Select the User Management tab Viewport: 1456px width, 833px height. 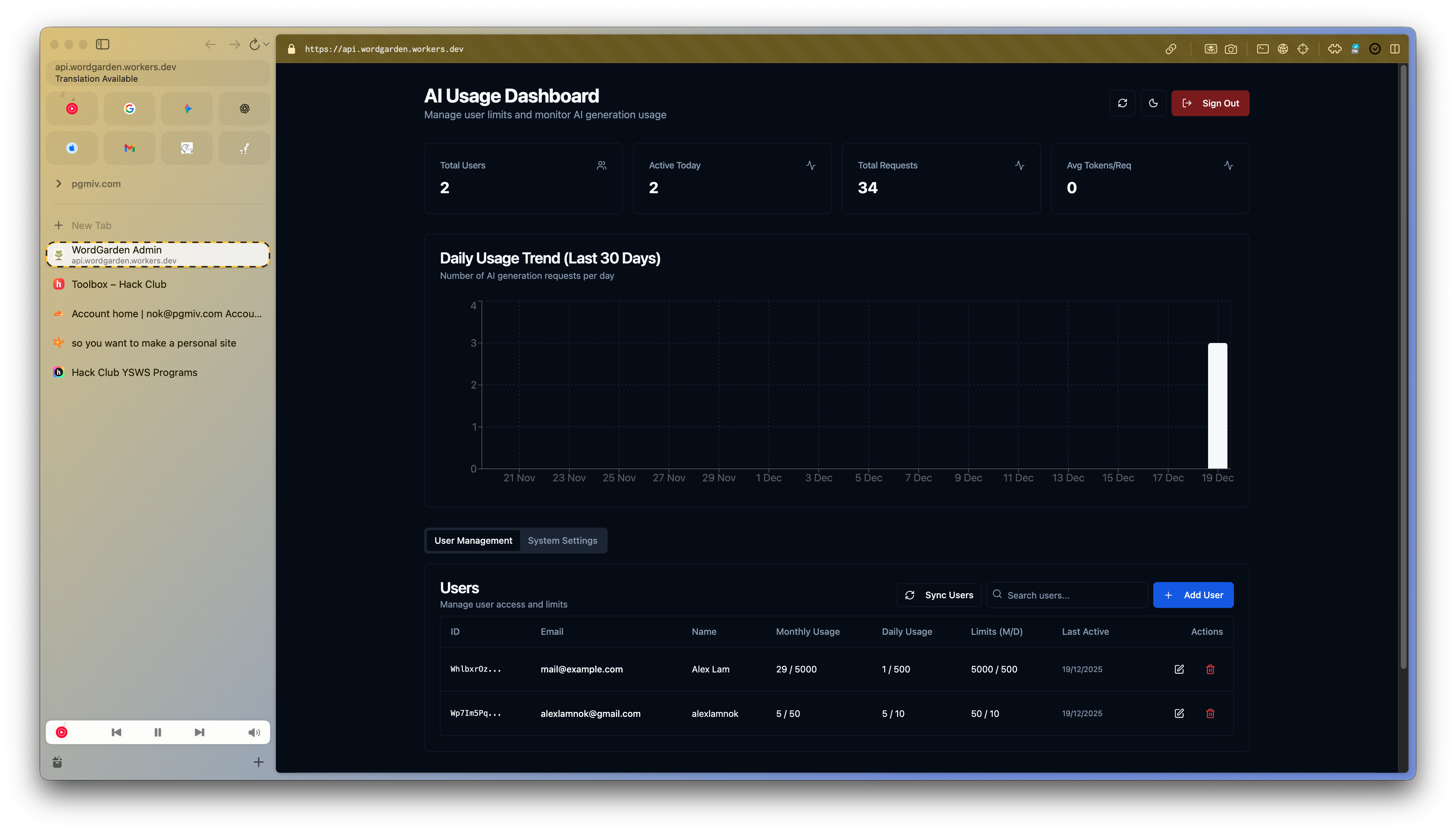point(473,541)
